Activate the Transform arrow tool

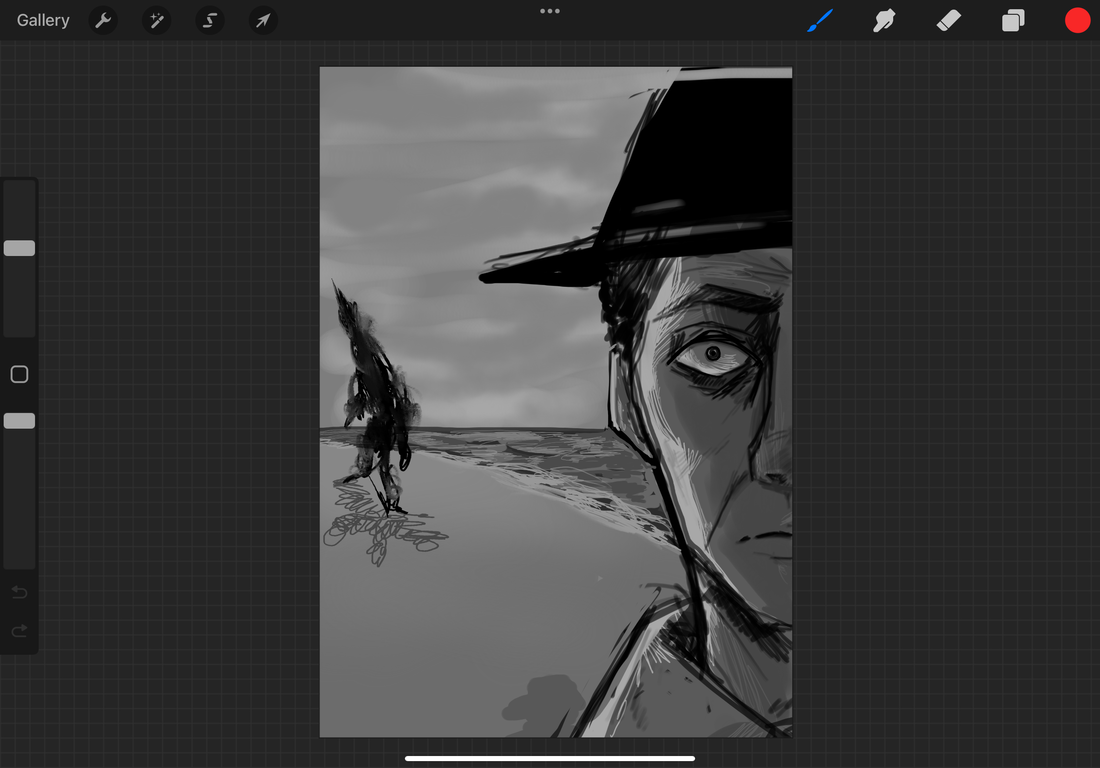[262, 20]
